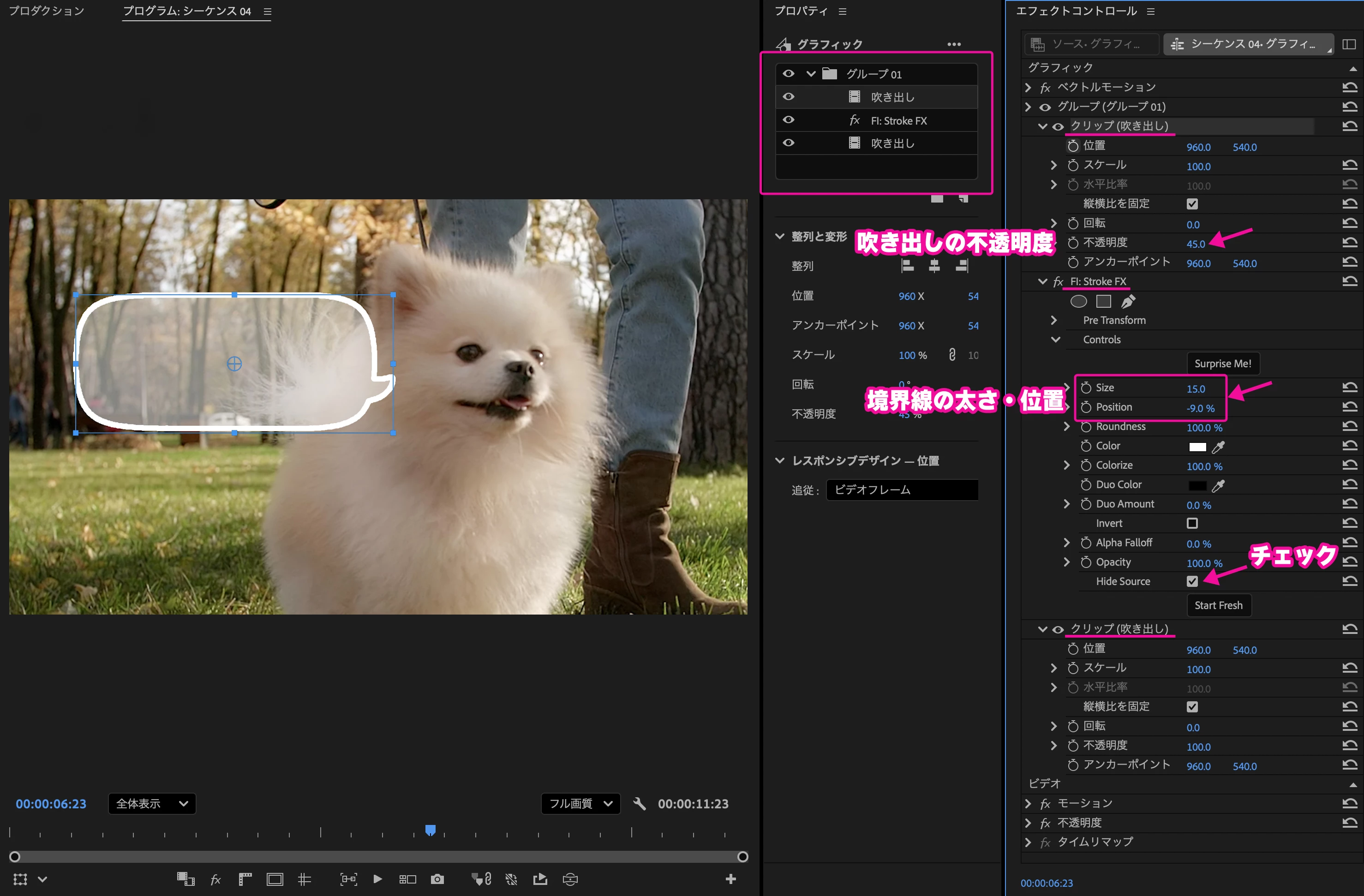Click the Color eyedropper in Stroke FX
The height and width of the screenshot is (896, 1364).
(x=1219, y=446)
